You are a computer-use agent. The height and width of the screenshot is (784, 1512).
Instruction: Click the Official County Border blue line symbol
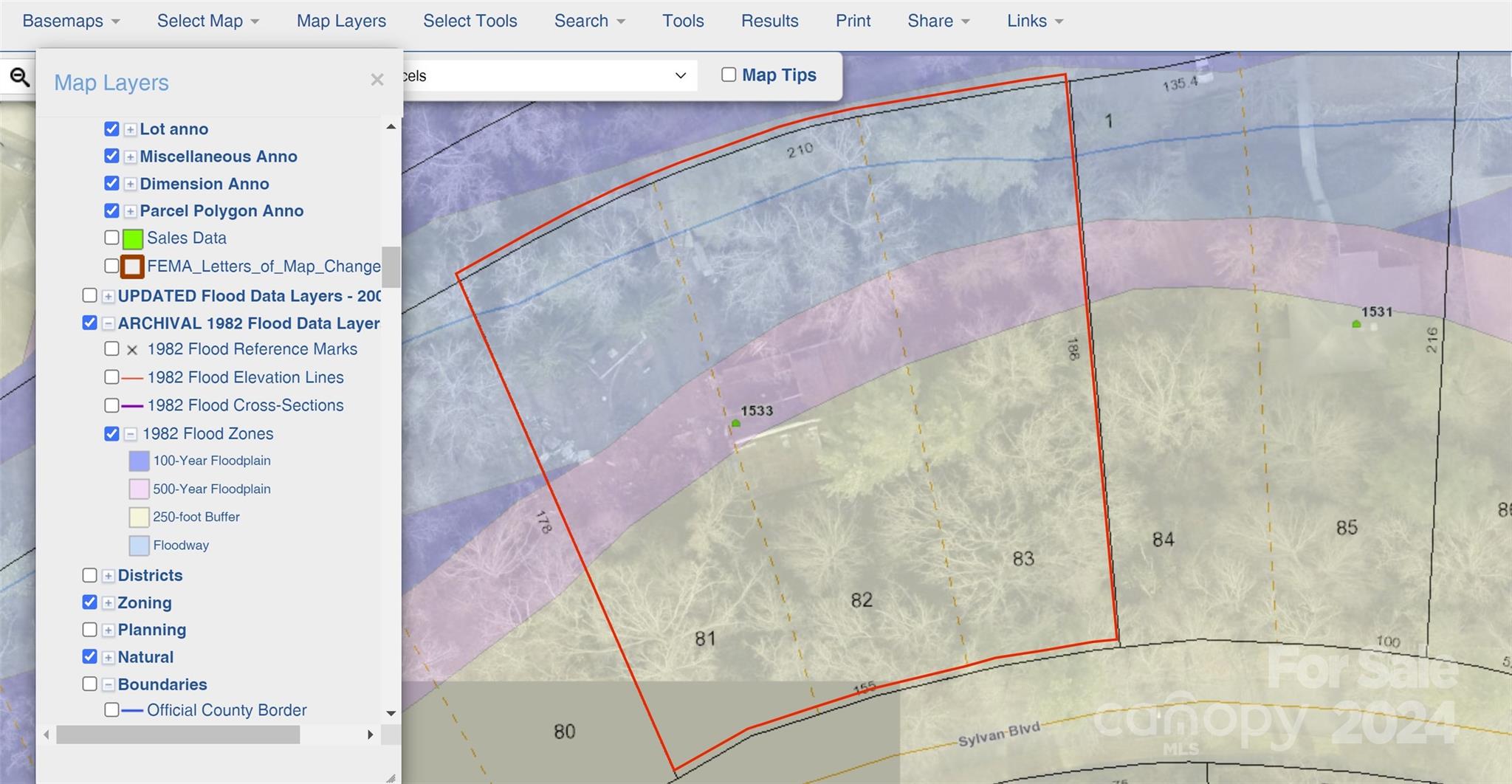pos(132,711)
